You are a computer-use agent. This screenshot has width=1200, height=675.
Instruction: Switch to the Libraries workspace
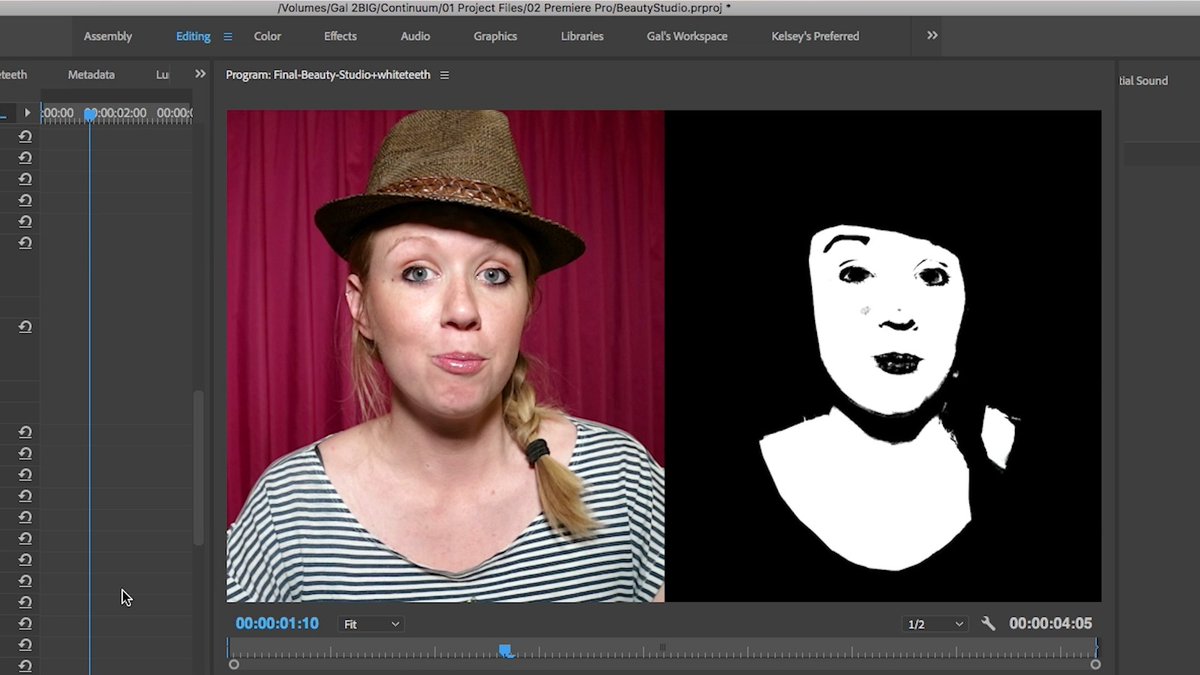[582, 36]
